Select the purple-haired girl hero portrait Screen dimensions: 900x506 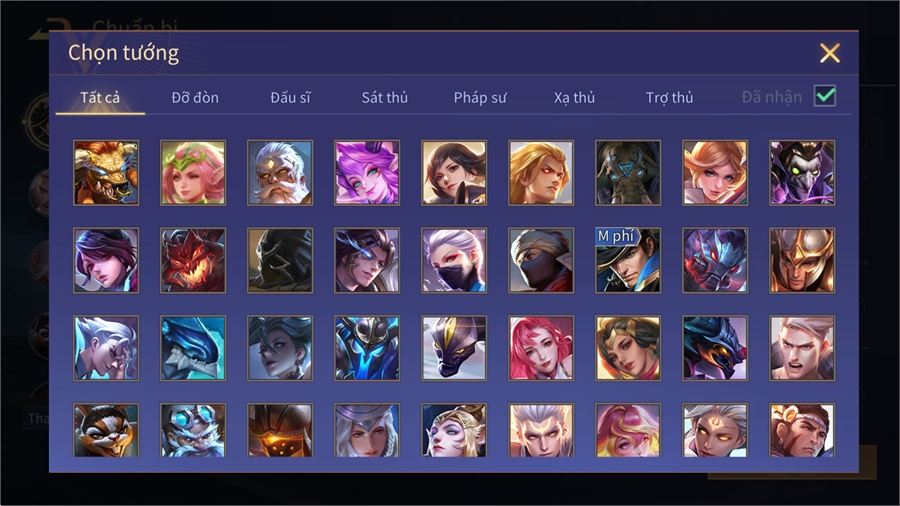pos(367,173)
